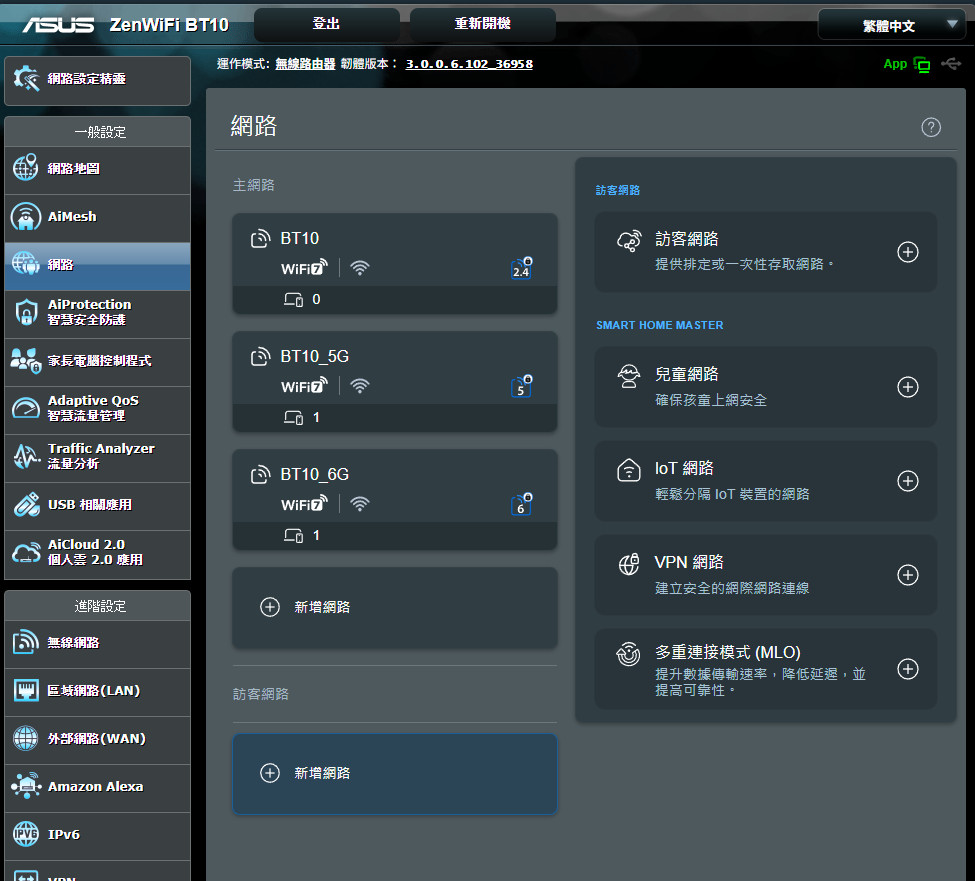Click the WiFi signal icon on BT10_6G card
The width and height of the screenshot is (975, 881).
359,504
